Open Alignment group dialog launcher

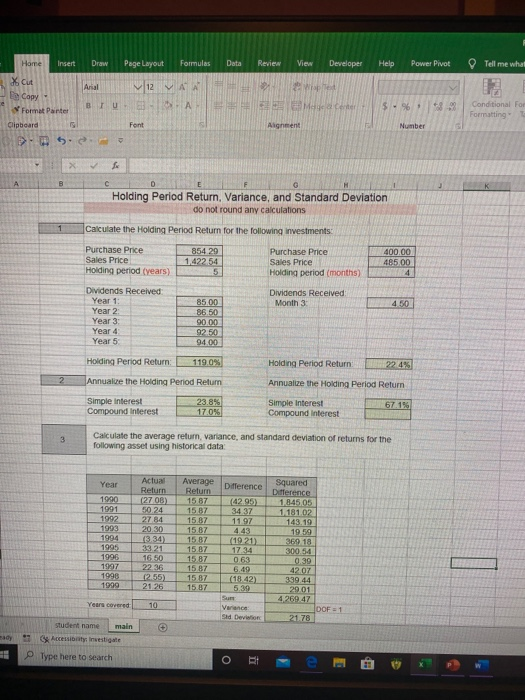click(x=369, y=126)
